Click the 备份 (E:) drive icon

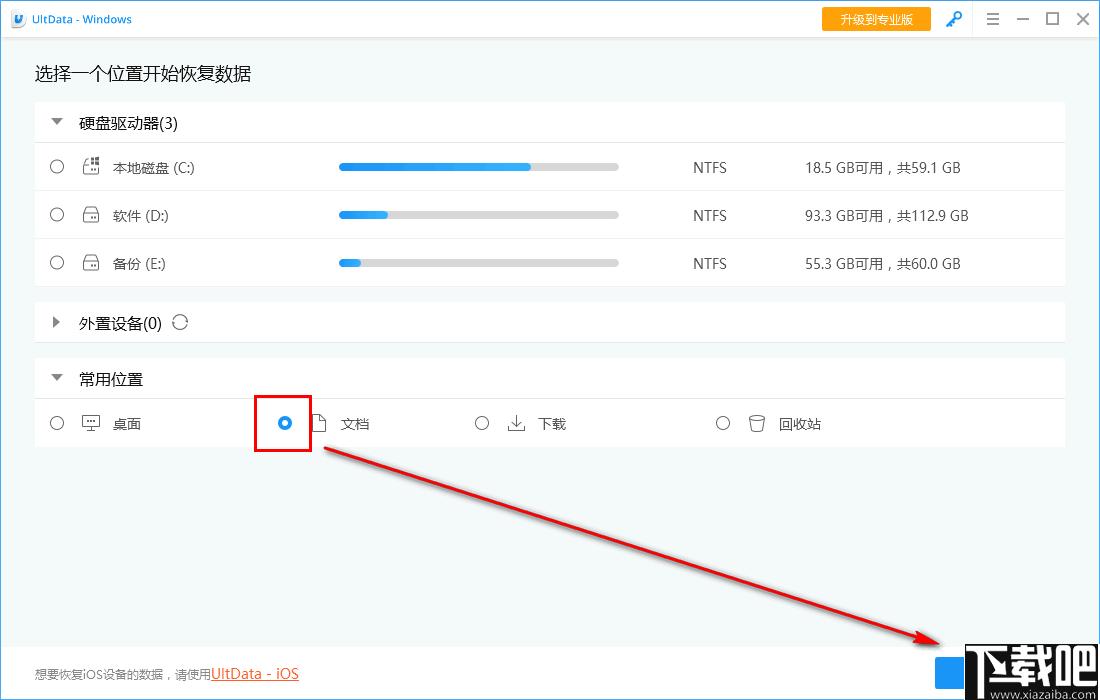(x=91, y=263)
